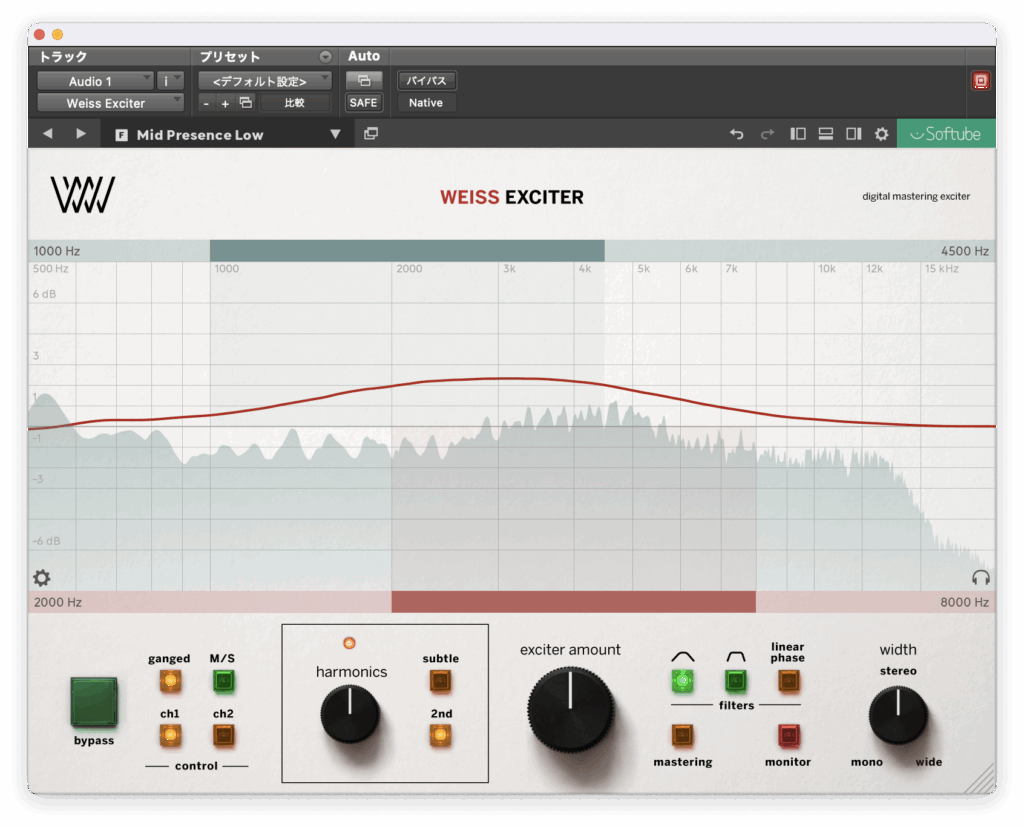Click the バイパス bypass button

(426, 80)
